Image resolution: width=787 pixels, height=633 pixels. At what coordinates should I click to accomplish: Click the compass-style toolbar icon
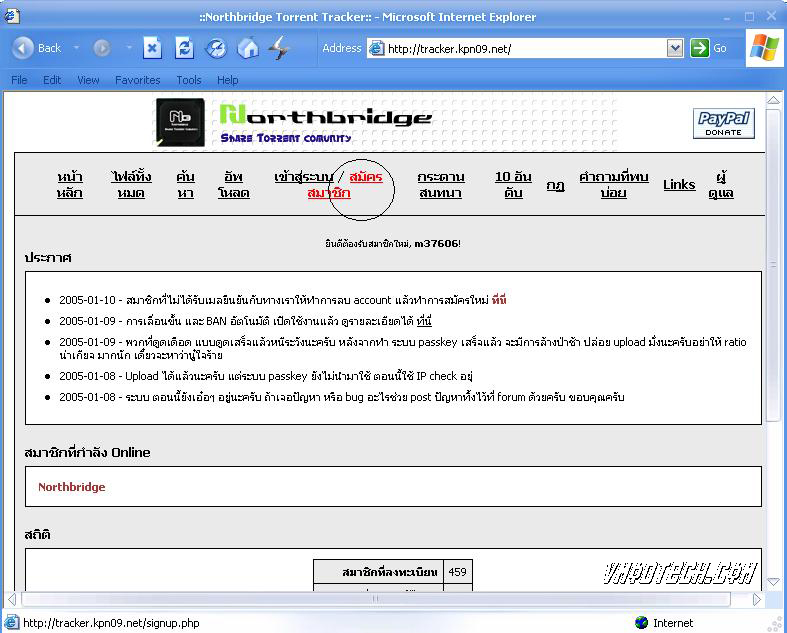[216, 48]
